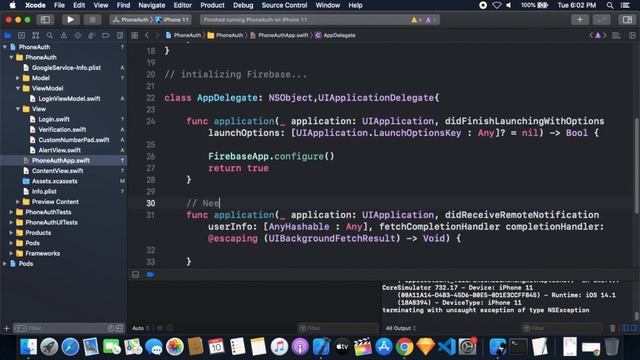The width and height of the screenshot is (640, 360).
Task: Toggle the debug area hide button
Action: point(136,275)
